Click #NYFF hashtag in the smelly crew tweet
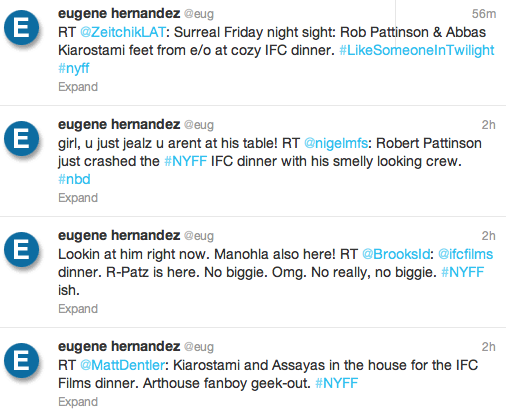Viewport: 506px width, 415px height. (186, 161)
